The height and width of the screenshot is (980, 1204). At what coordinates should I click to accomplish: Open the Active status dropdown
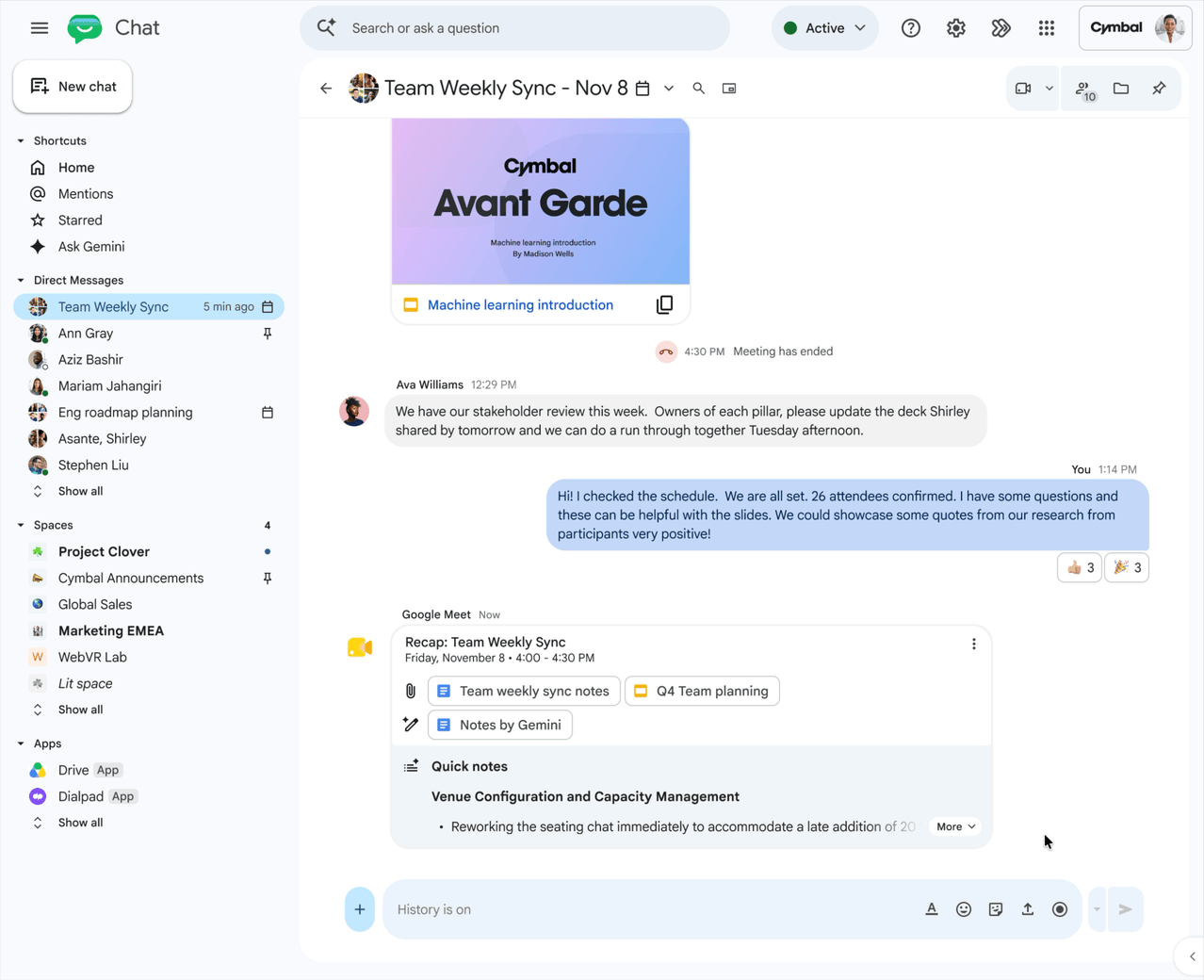tap(825, 28)
